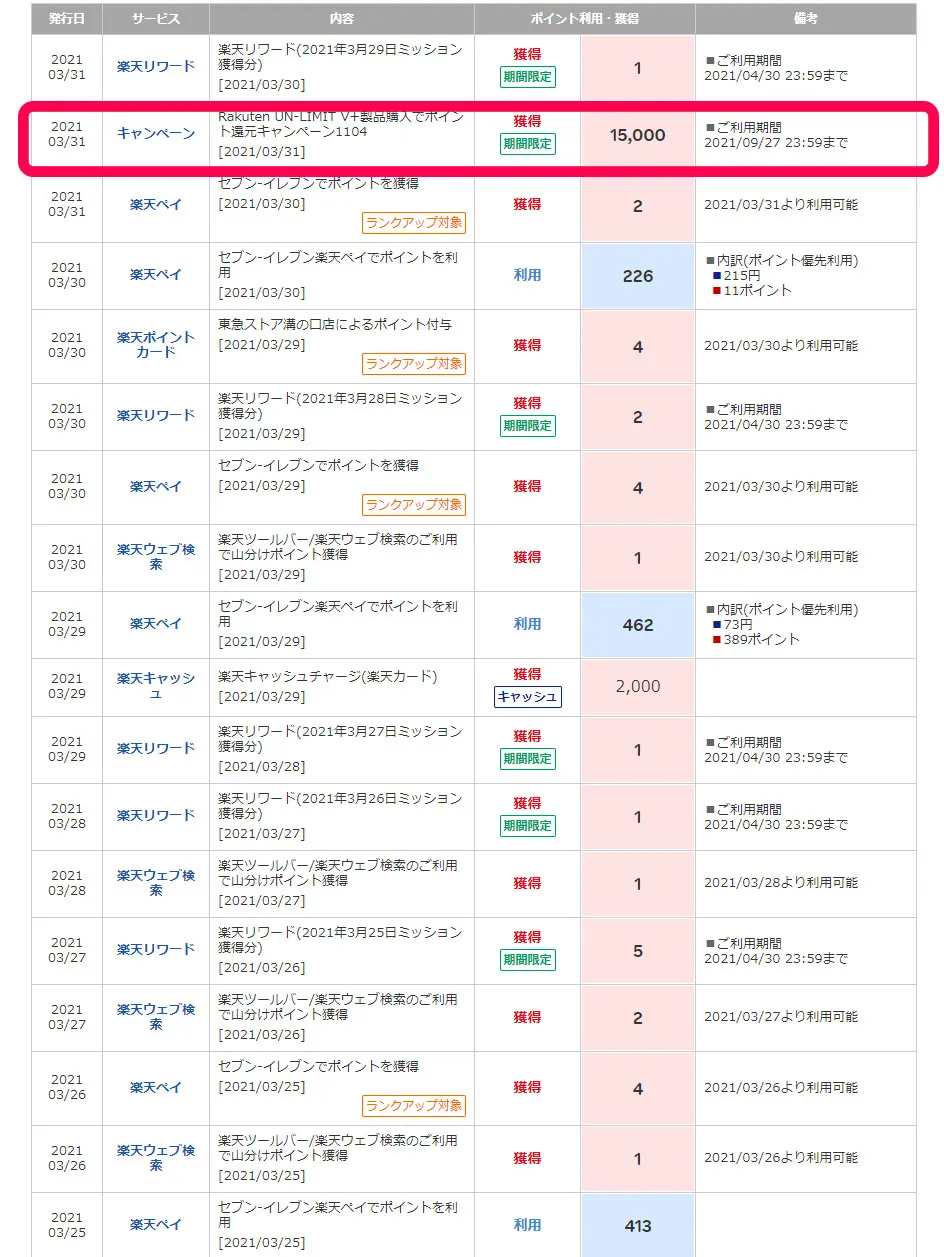Viewport: 944px width, 1257px height.
Task: Select 東急ストア溝の口店によるポイント付与 text
Action: click(335, 324)
